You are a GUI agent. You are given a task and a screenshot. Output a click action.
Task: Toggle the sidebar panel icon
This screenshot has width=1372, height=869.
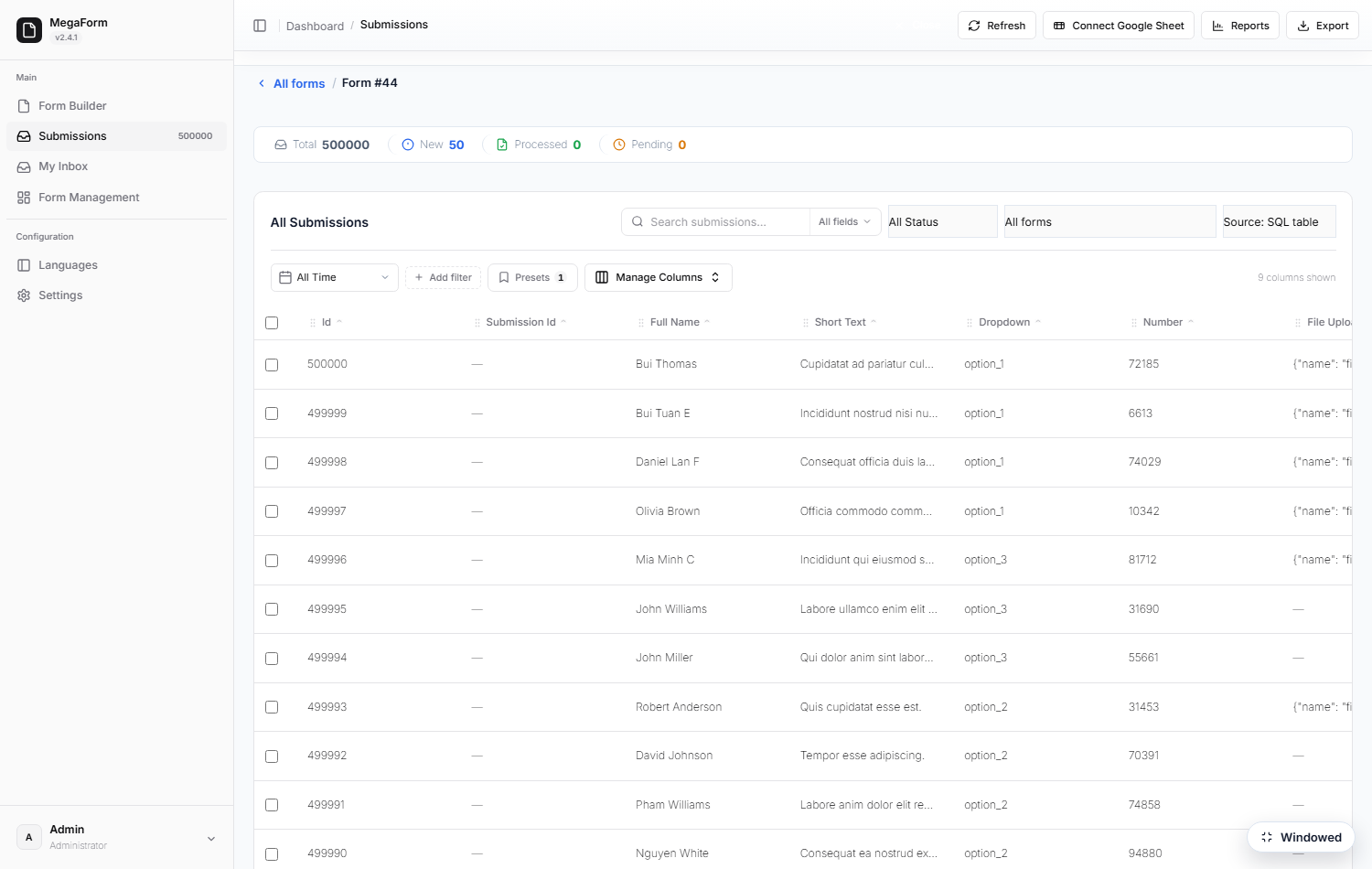pos(260,26)
